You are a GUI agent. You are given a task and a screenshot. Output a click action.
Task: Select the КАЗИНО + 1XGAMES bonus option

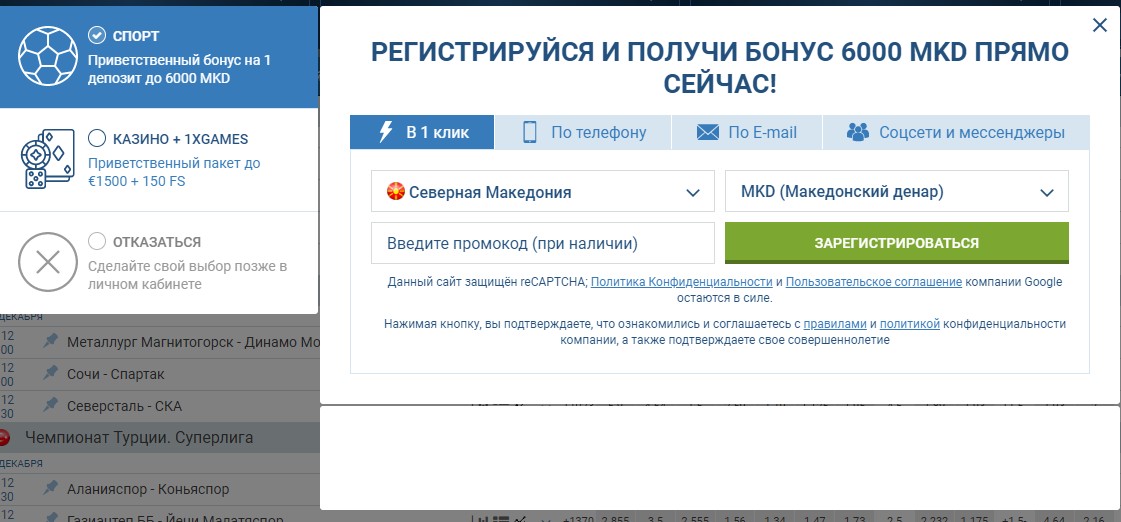coord(97,138)
